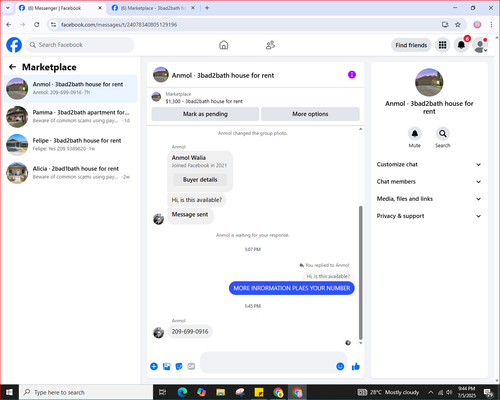Open Pamma 3bad2bath apartment conversation
The image size is (500, 400).
70,117
